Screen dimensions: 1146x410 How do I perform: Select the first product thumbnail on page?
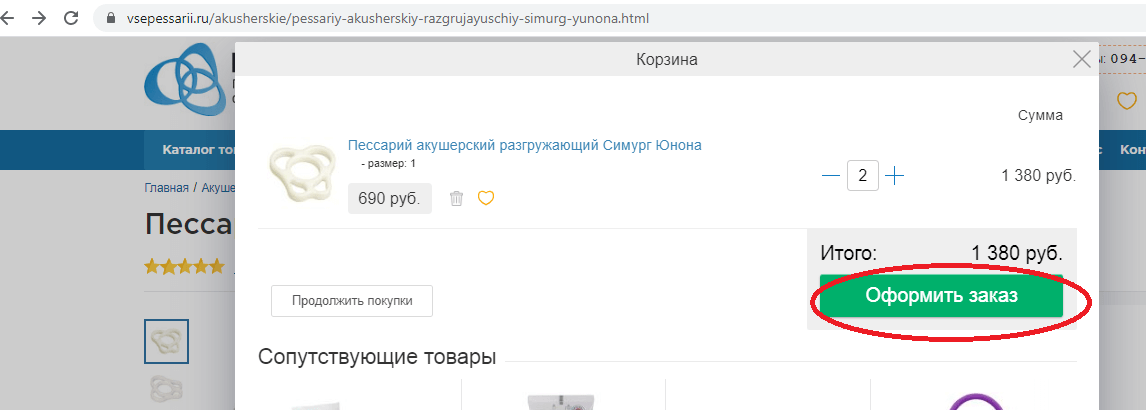coord(167,341)
